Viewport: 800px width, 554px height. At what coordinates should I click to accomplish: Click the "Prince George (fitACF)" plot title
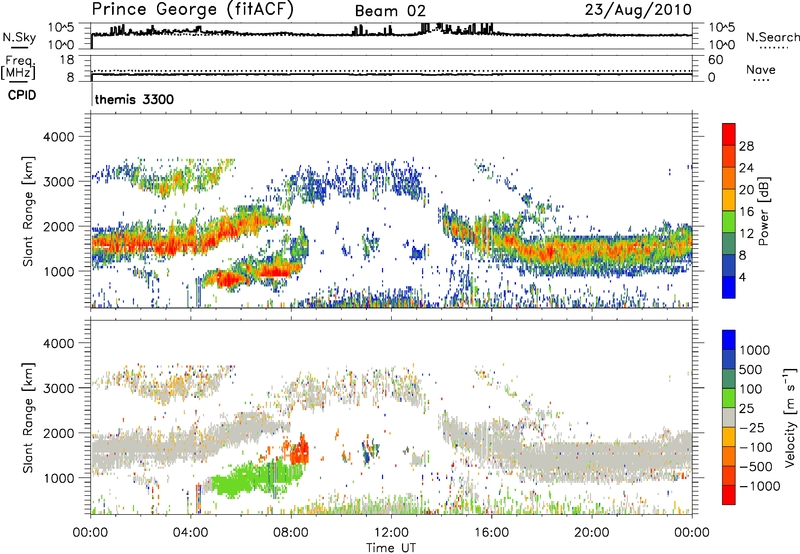tap(192, 10)
